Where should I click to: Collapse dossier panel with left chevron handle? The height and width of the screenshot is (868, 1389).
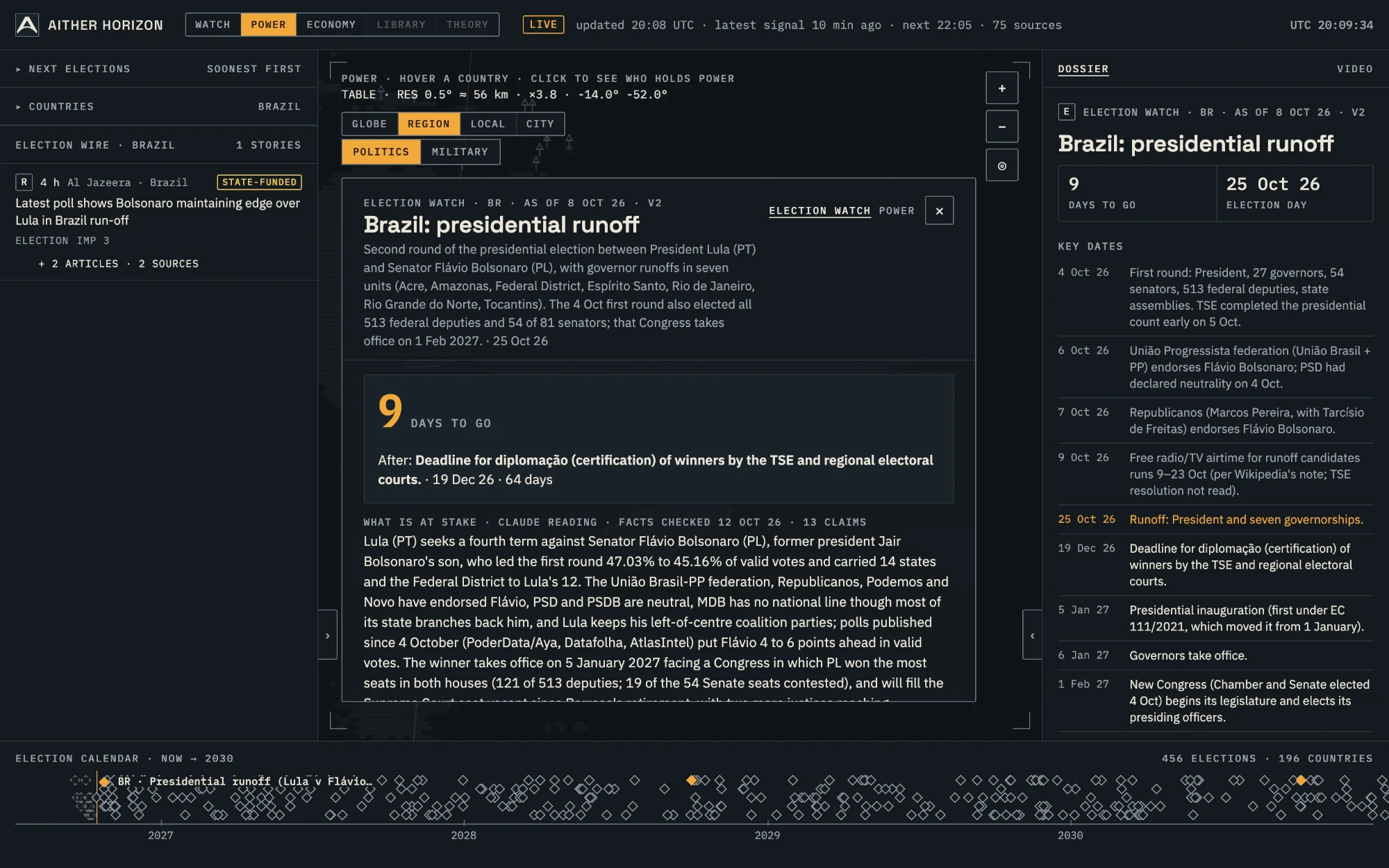tap(1032, 635)
